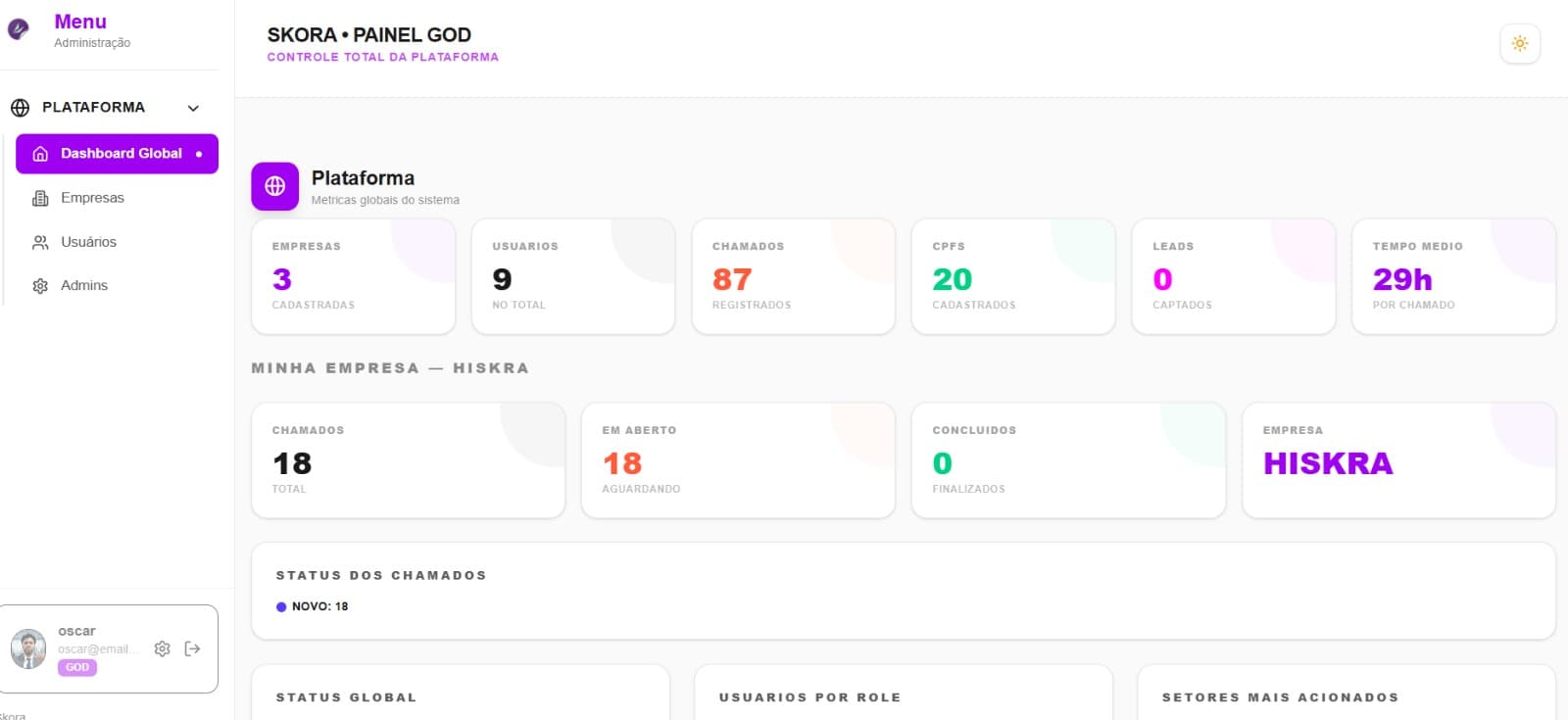Image resolution: width=1568 pixels, height=720 pixels.
Task: Click the logout arrow icon
Action: tap(192, 648)
